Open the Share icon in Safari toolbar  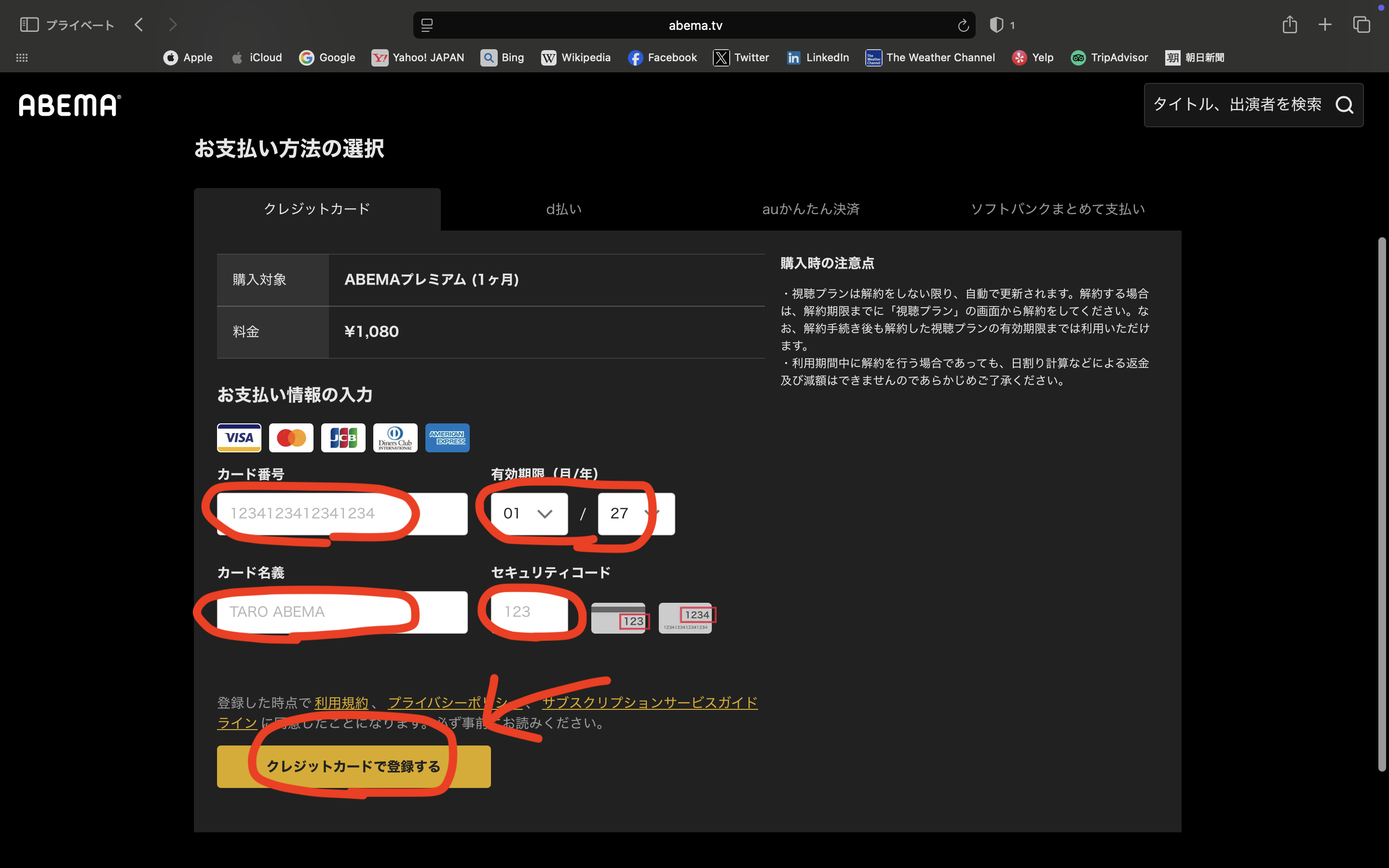click(x=1290, y=24)
